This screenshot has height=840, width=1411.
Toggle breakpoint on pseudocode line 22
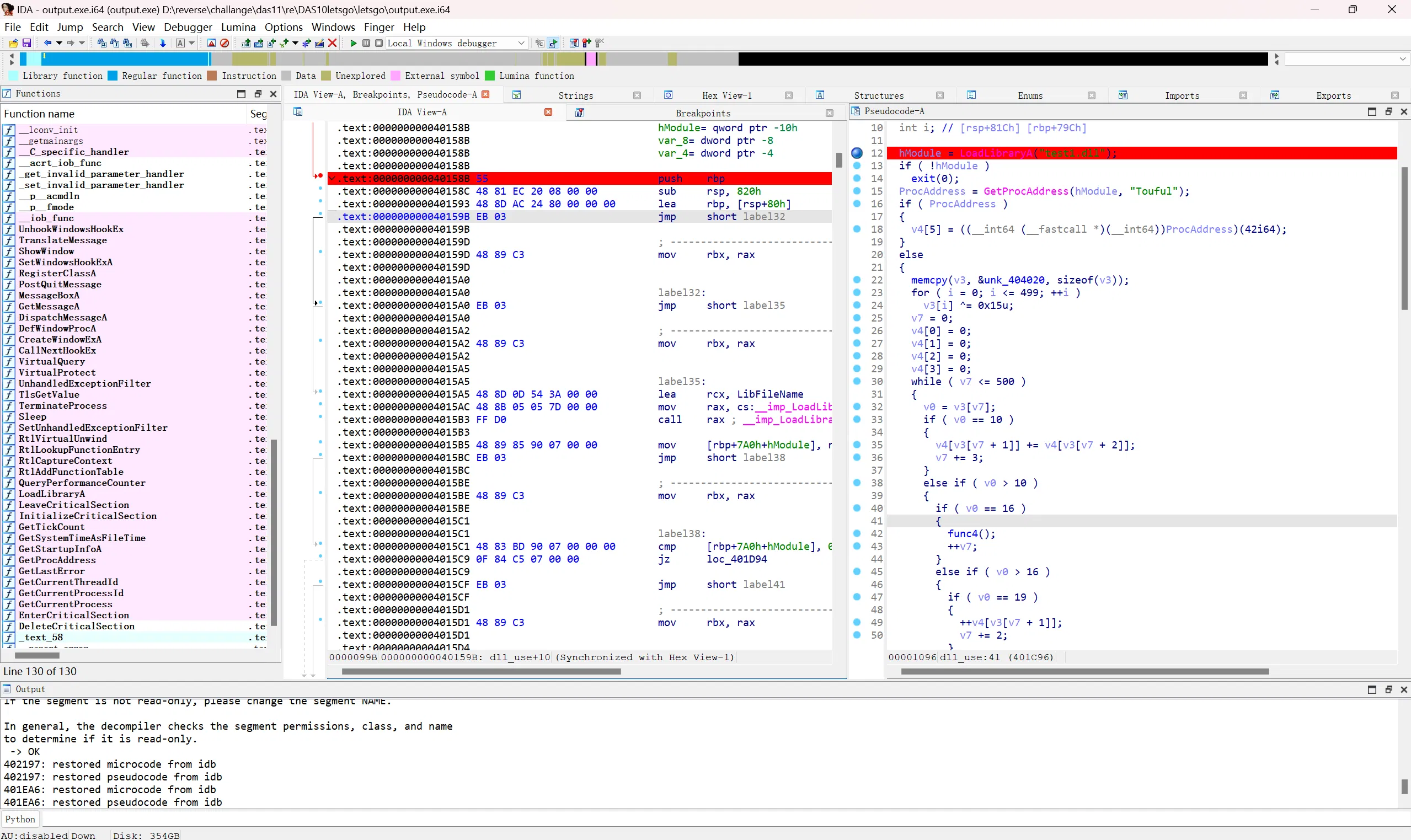coord(857,280)
